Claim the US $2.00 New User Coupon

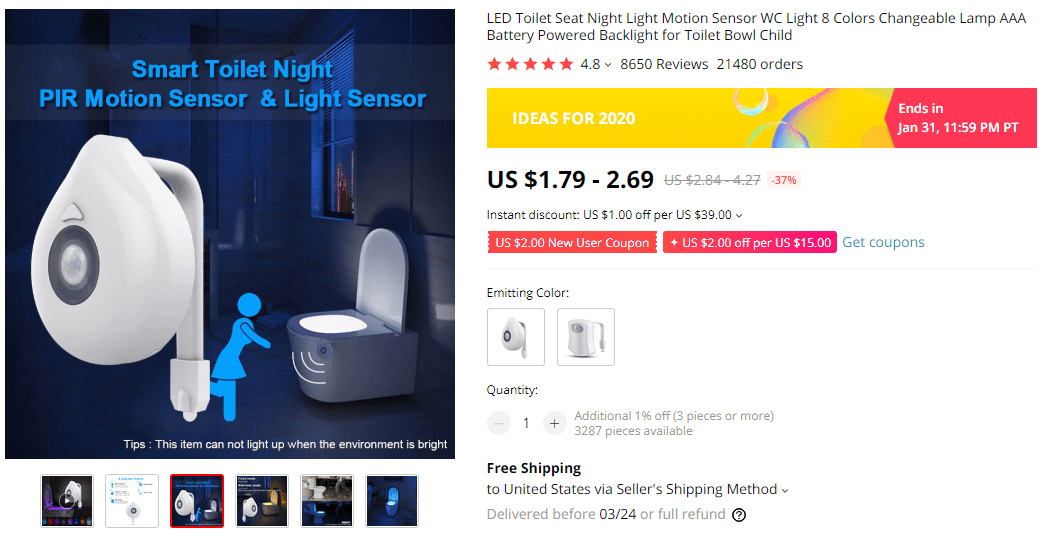(572, 243)
